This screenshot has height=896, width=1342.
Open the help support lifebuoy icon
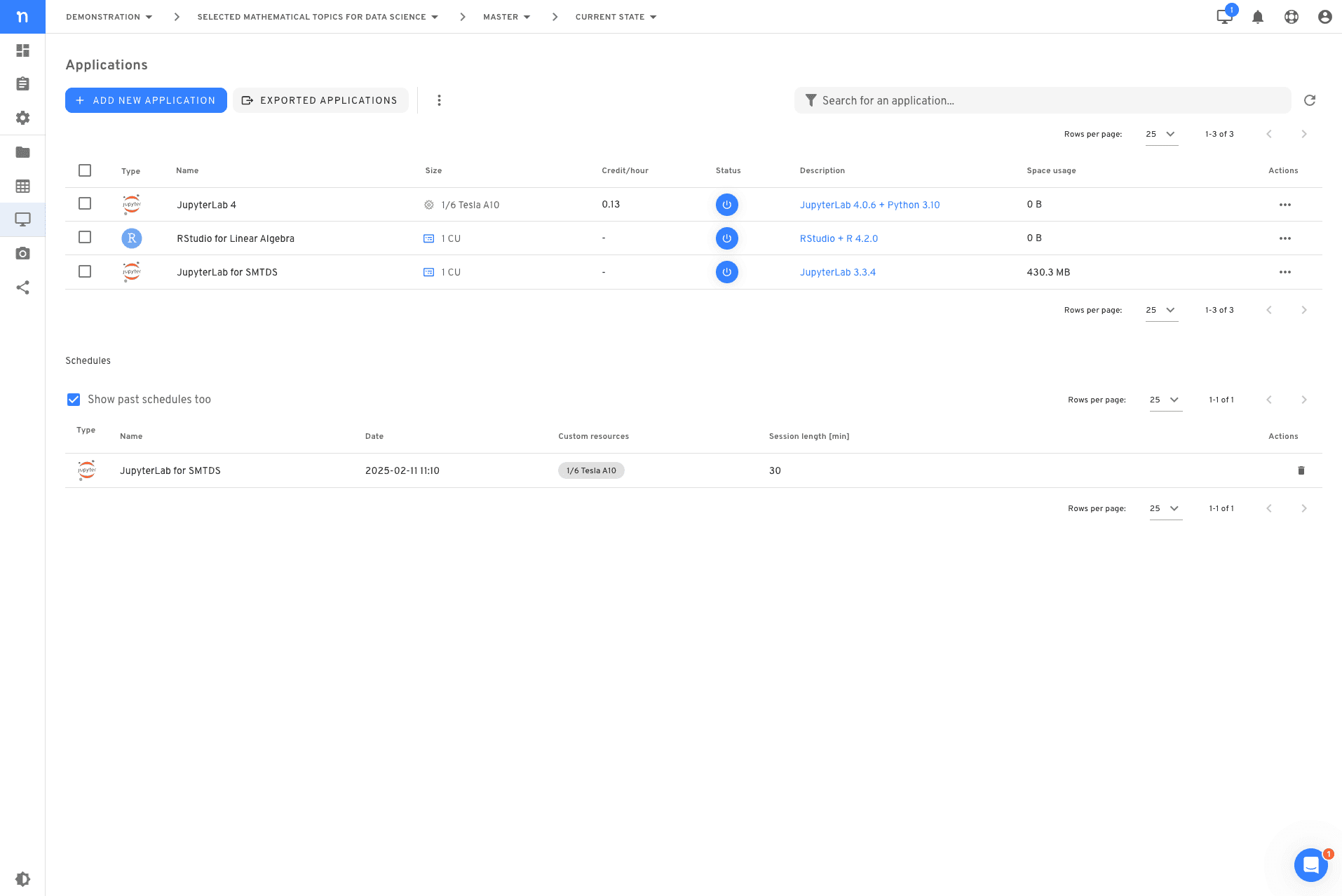1292,17
